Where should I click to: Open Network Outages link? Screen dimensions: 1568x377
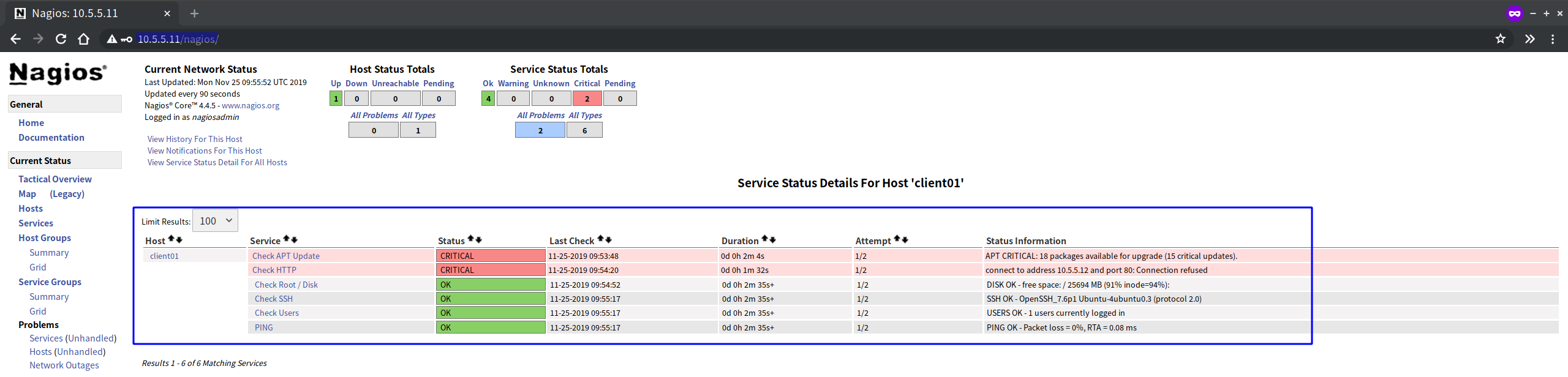[64, 365]
